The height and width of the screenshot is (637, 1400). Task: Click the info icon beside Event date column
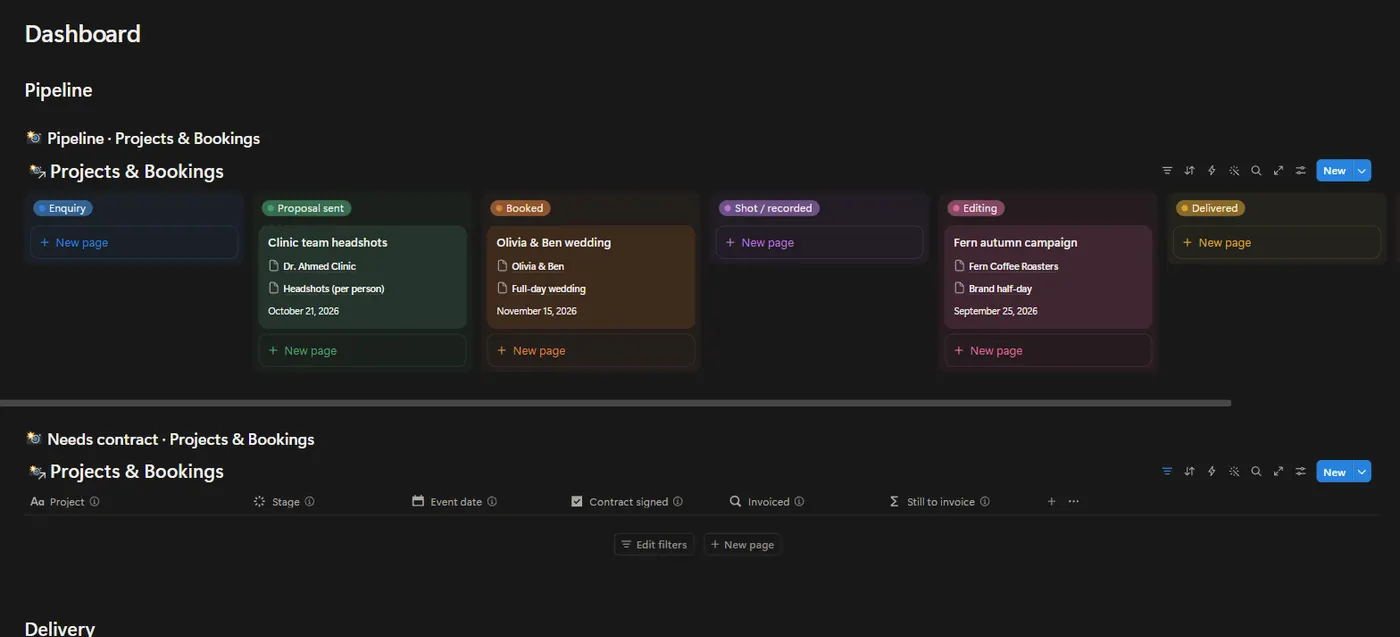tap(492, 502)
